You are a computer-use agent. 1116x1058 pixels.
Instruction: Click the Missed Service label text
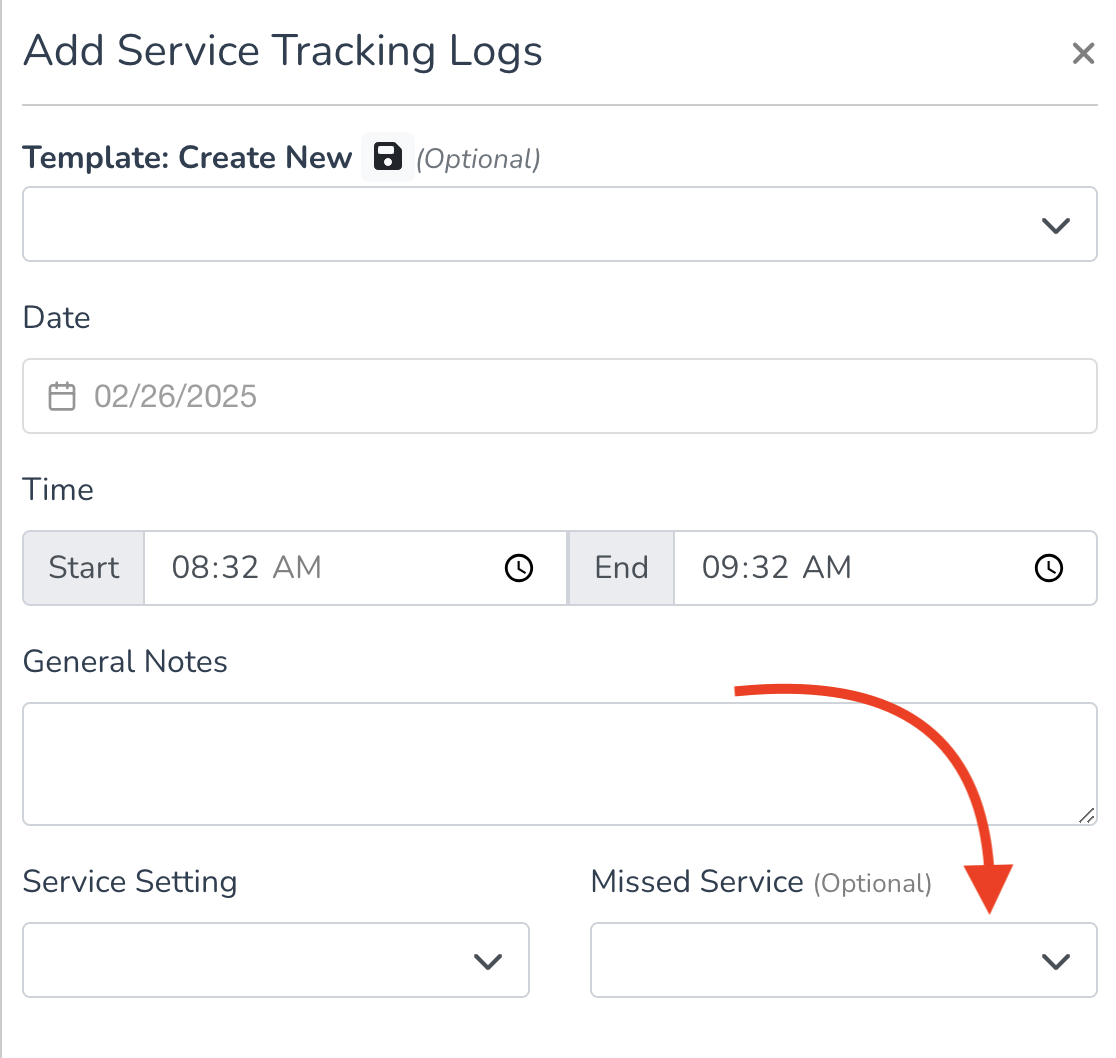tap(697, 882)
